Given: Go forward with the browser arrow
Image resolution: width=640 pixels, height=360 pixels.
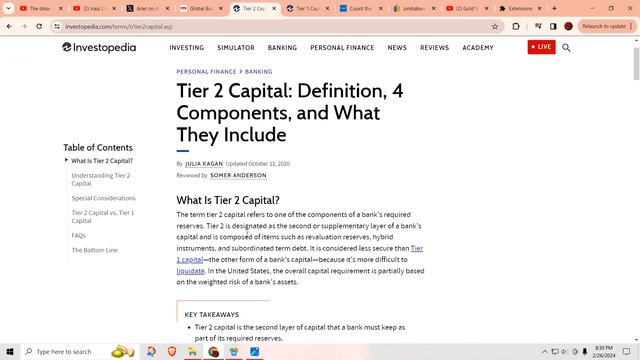Looking at the screenshot, I should (x=24, y=26).
